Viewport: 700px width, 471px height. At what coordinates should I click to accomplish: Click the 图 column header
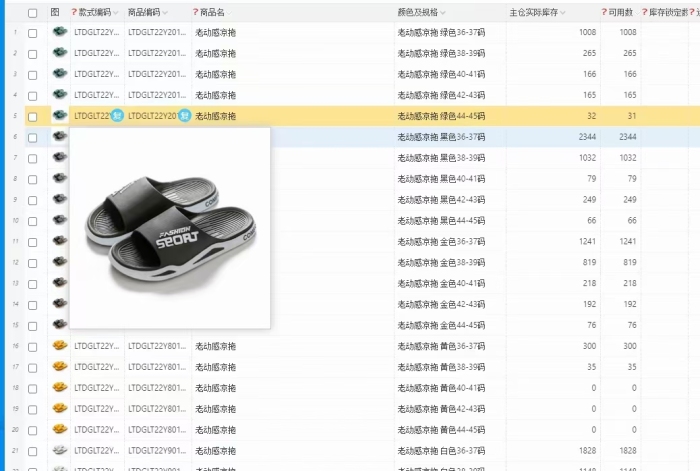55,13
